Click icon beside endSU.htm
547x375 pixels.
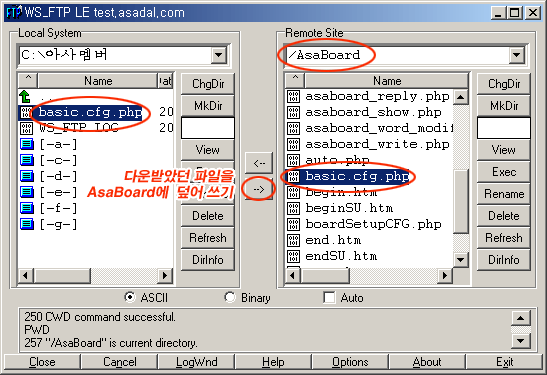tap(293, 256)
